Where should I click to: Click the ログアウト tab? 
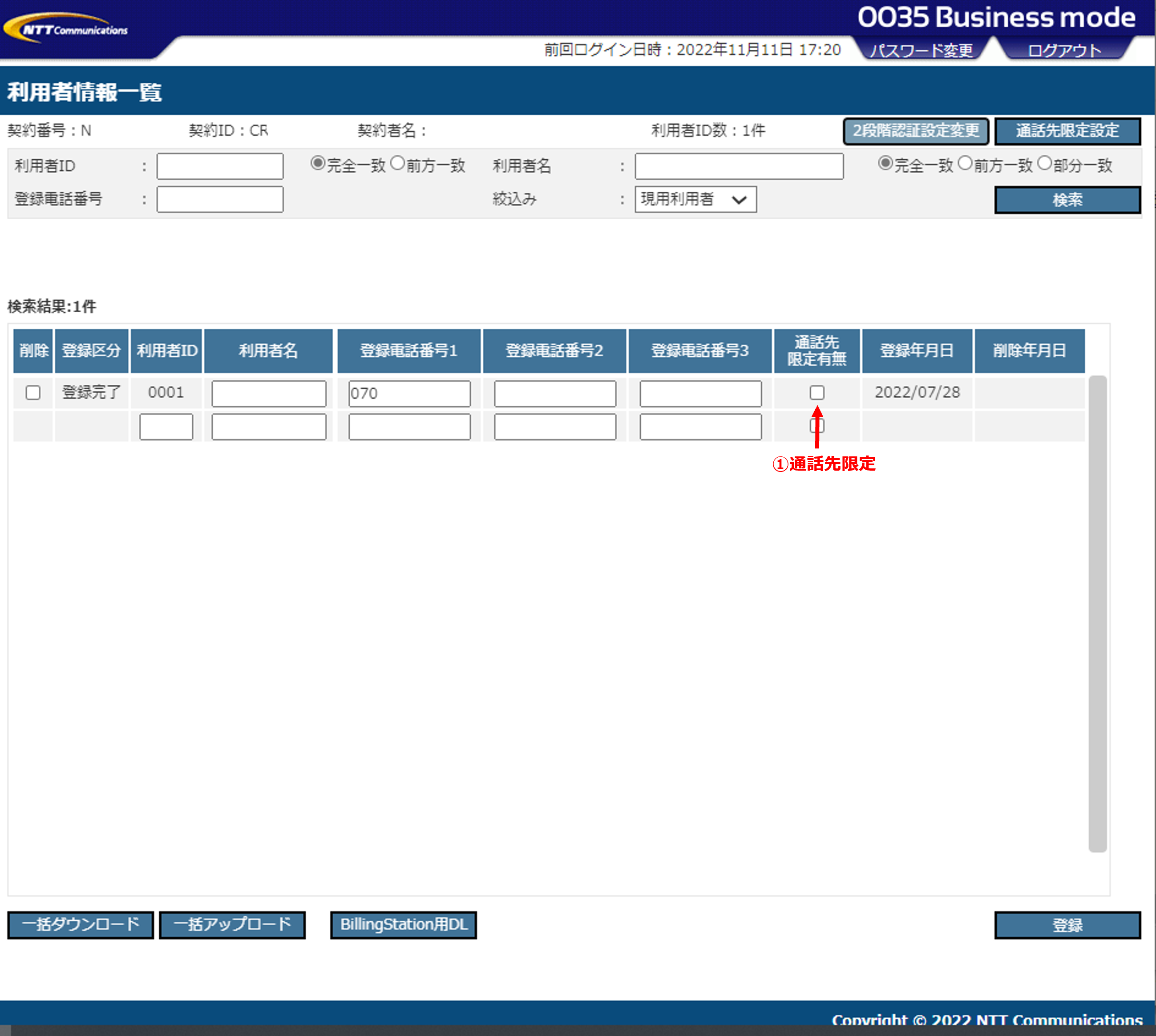tap(1064, 50)
